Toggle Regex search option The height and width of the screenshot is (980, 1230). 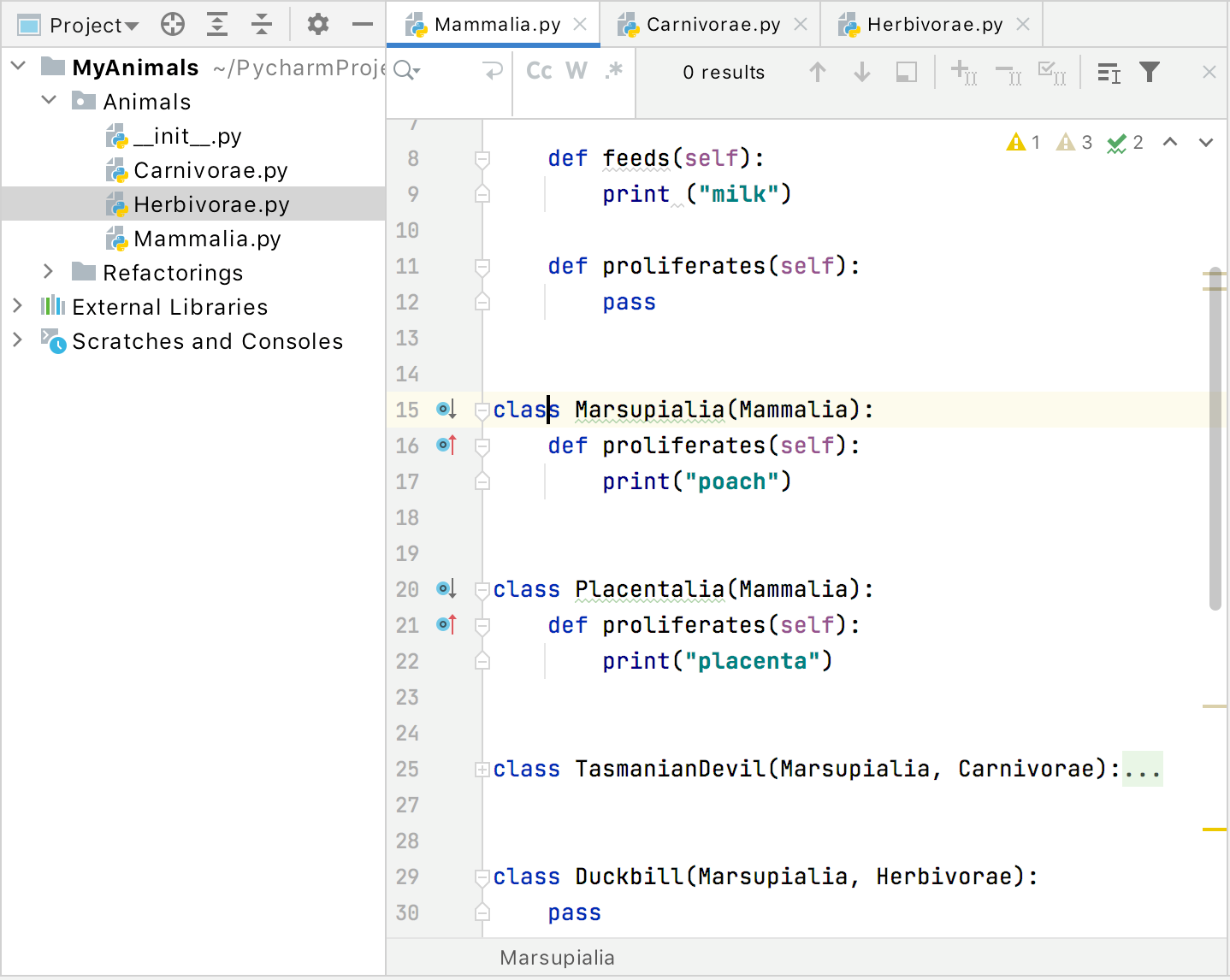613,71
